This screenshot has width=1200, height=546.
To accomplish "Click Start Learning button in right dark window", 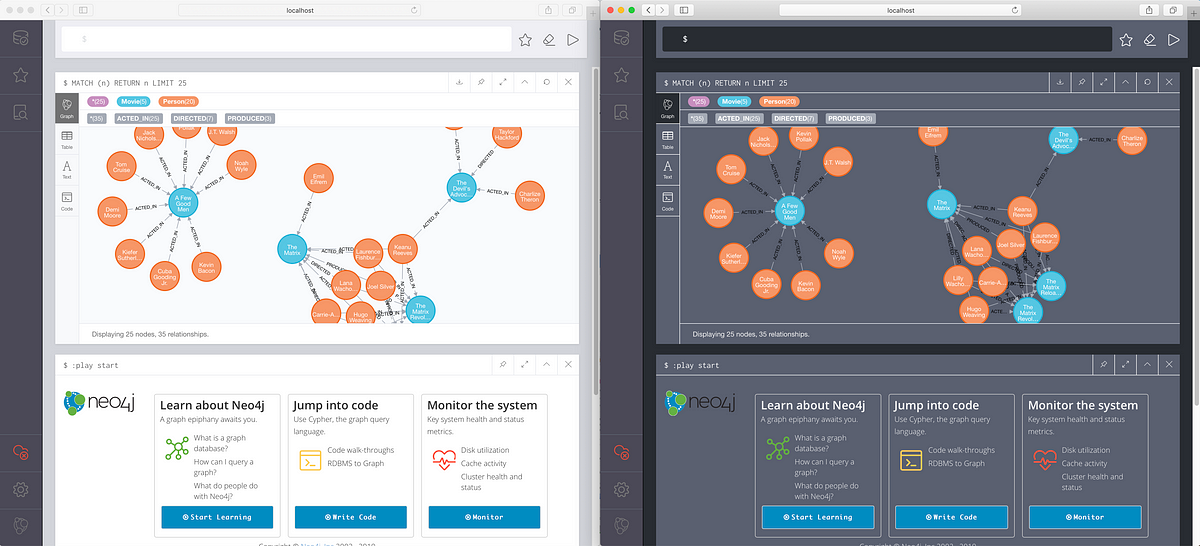I will coord(817,517).
